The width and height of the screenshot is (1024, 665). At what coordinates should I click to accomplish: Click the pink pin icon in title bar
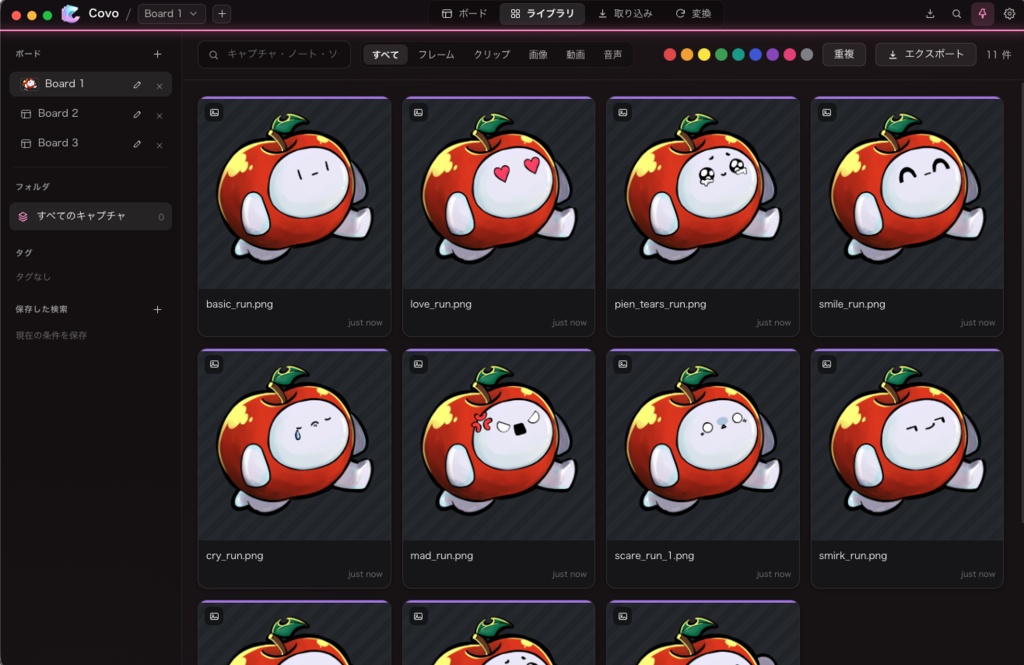click(x=982, y=14)
